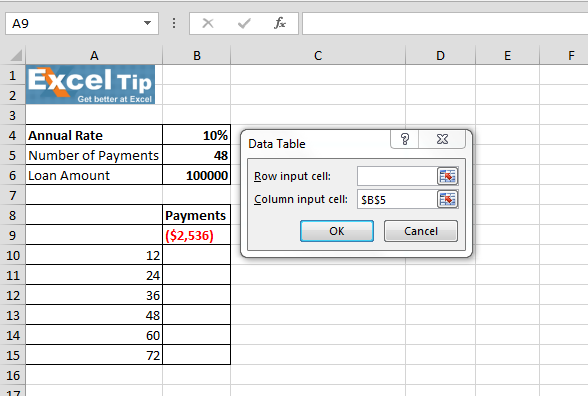Select row 16 header
Image resolution: width=588 pixels, height=396 pixels.
[13, 375]
